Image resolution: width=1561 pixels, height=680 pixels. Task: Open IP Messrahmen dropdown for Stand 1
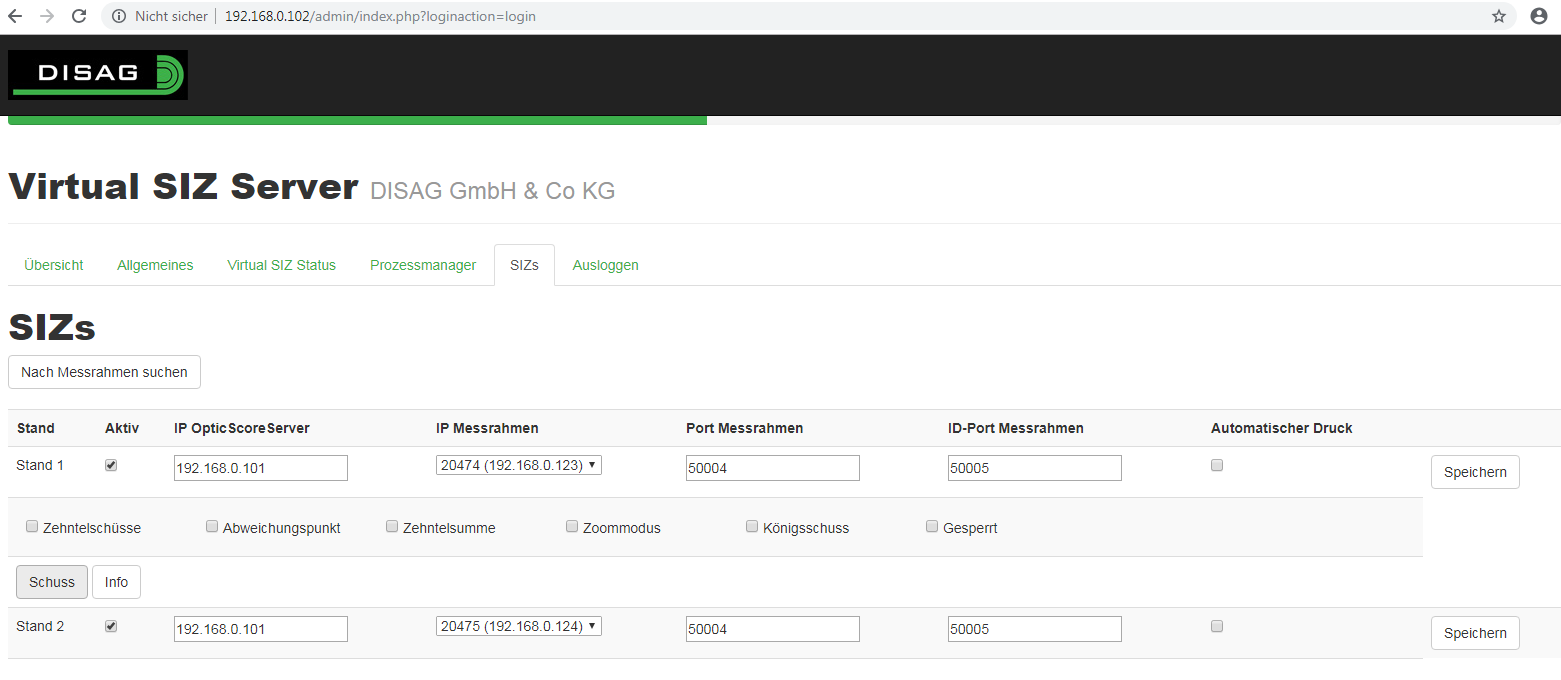[518, 465]
